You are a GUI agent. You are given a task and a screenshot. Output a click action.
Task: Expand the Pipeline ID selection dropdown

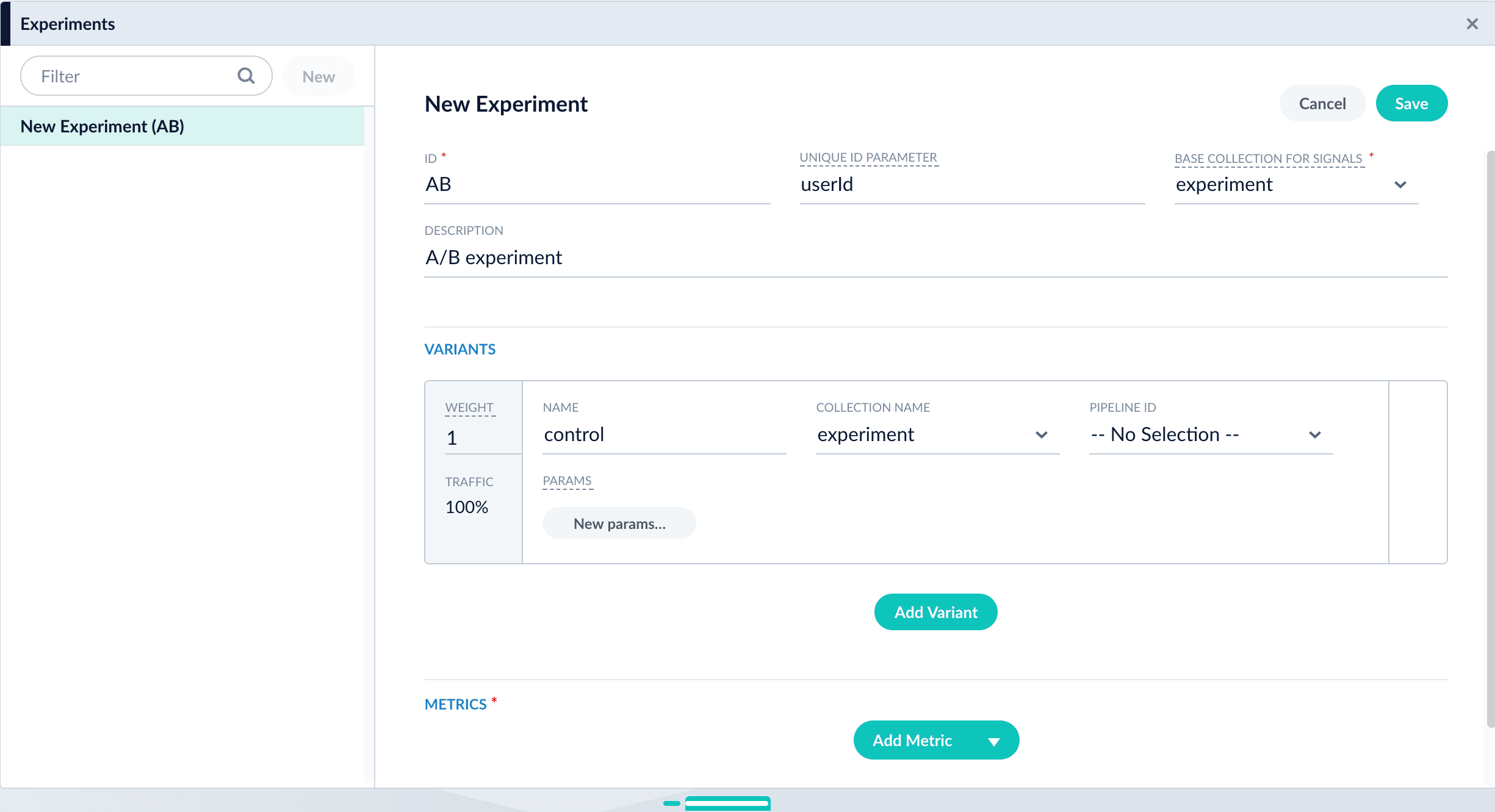[1314, 435]
